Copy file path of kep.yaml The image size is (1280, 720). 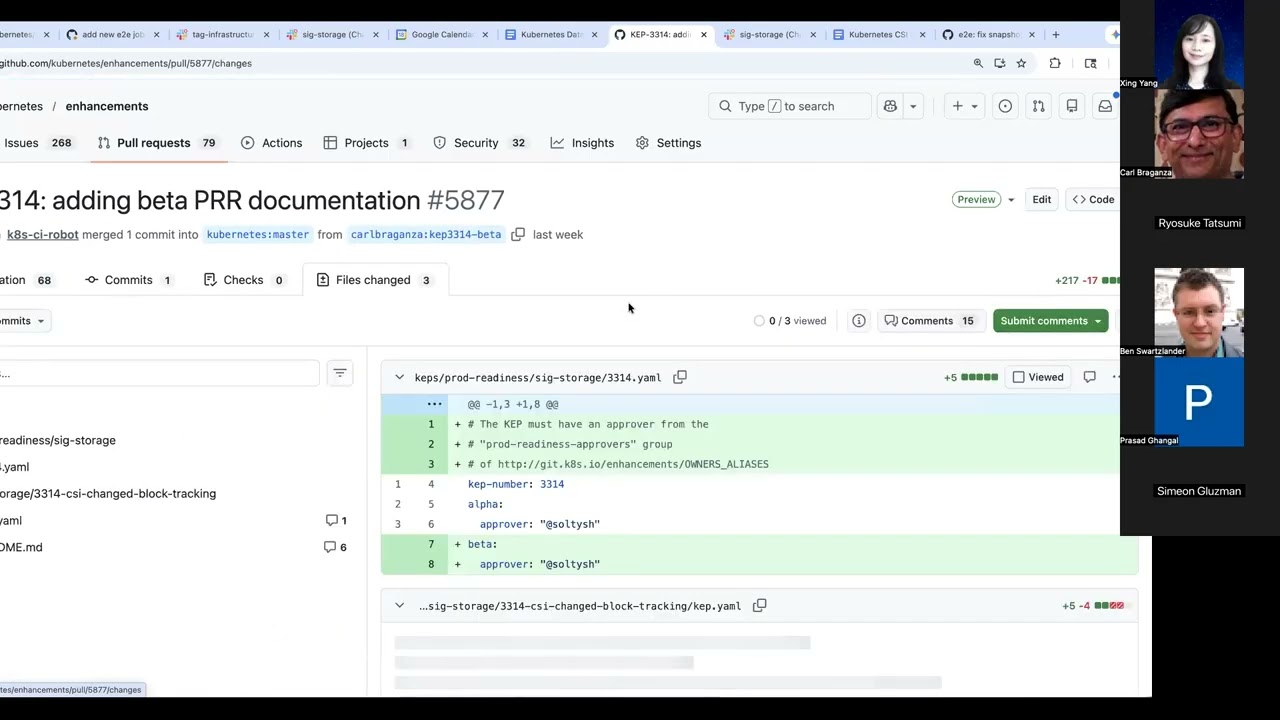click(x=760, y=605)
